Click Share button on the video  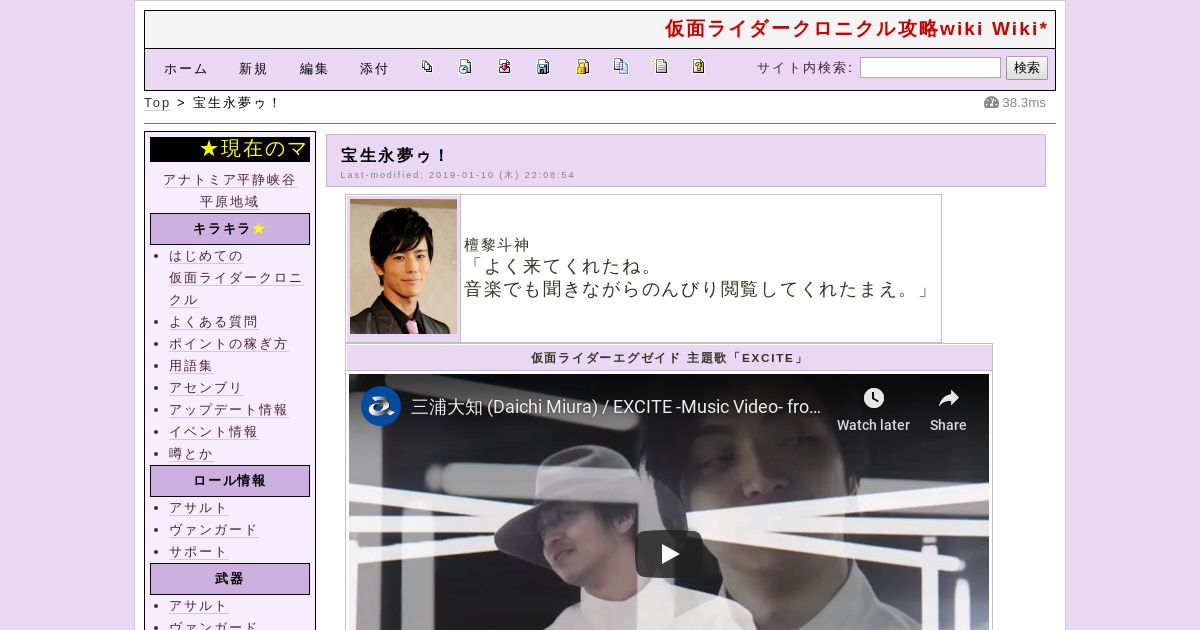pyautogui.click(x=948, y=410)
